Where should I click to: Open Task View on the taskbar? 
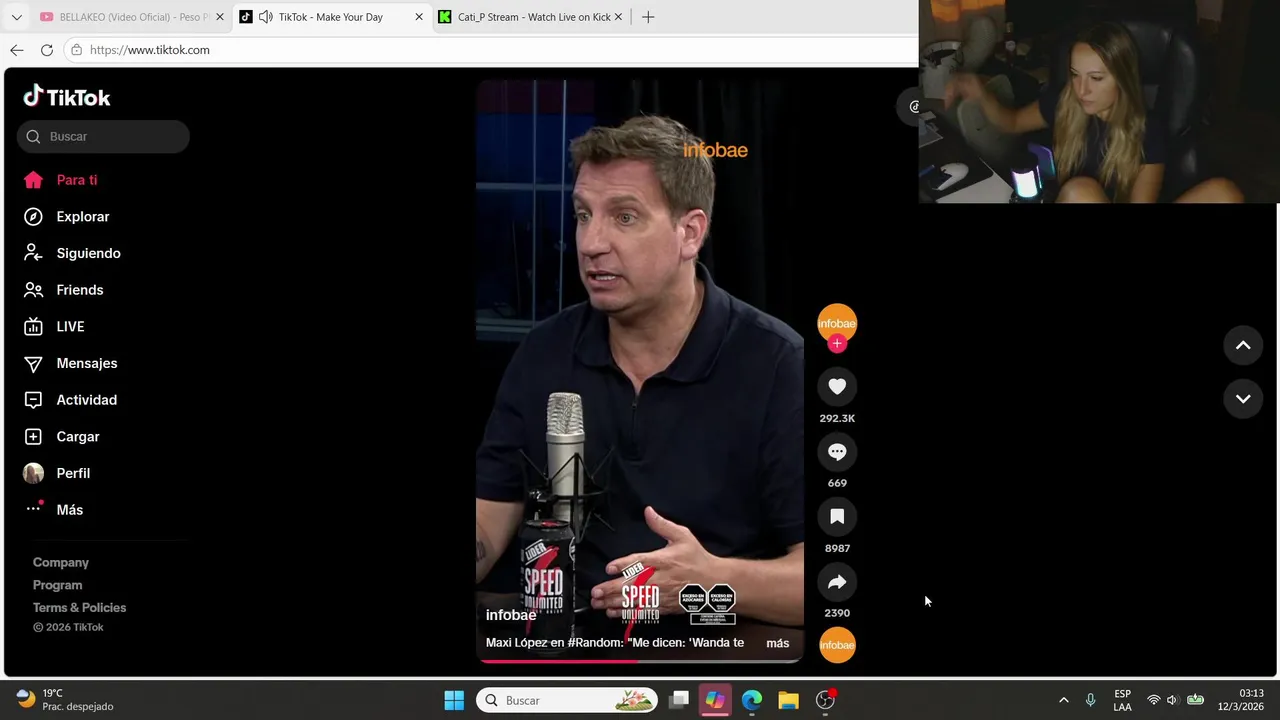tap(679, 700)
